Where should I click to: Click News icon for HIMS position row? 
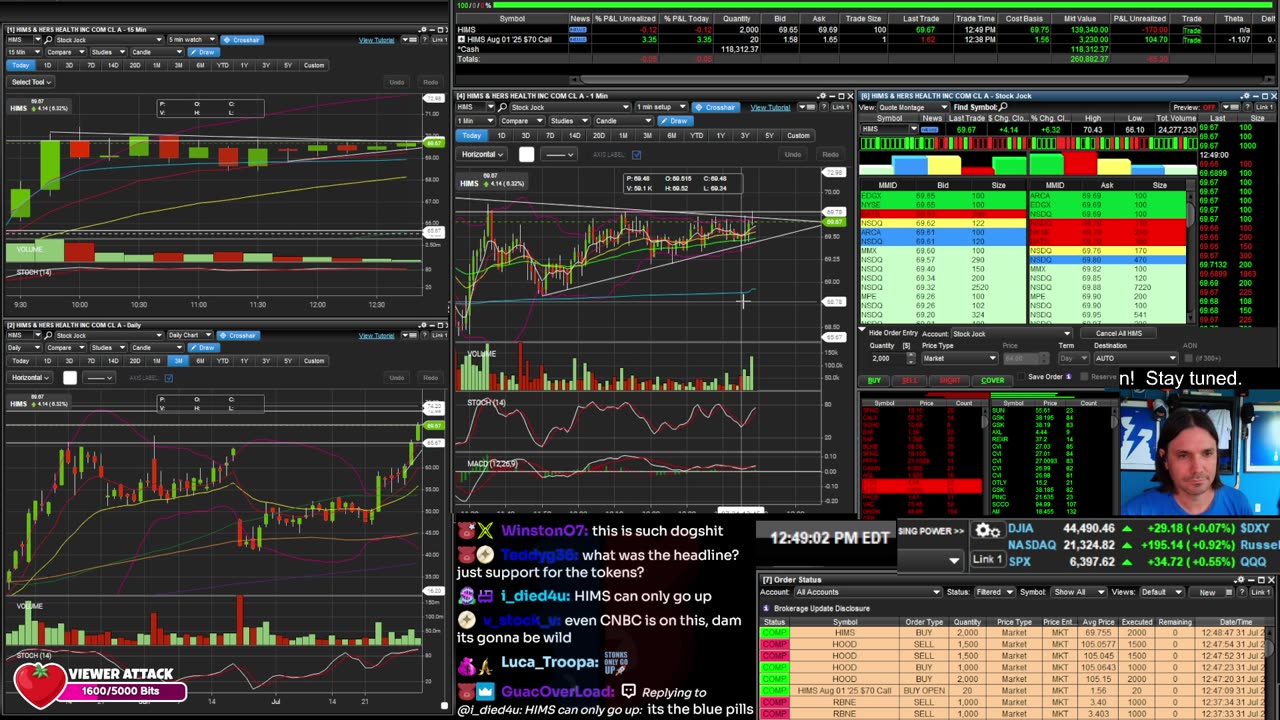point(577,30)
